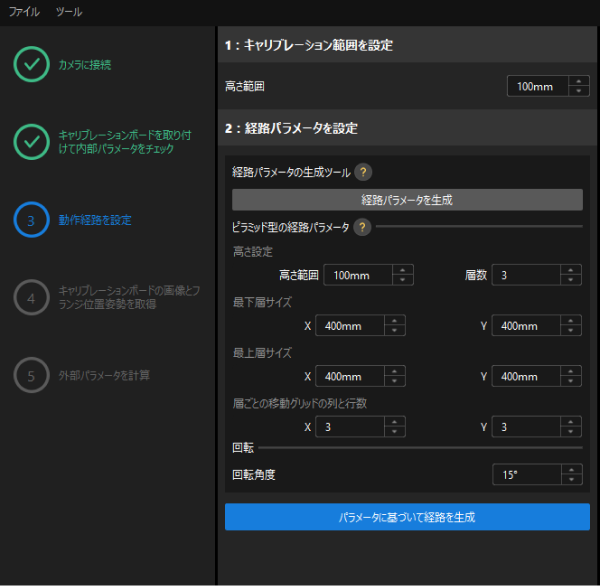Click step 4 circle icon
The image size is (600, 586).
coord(31,297)
